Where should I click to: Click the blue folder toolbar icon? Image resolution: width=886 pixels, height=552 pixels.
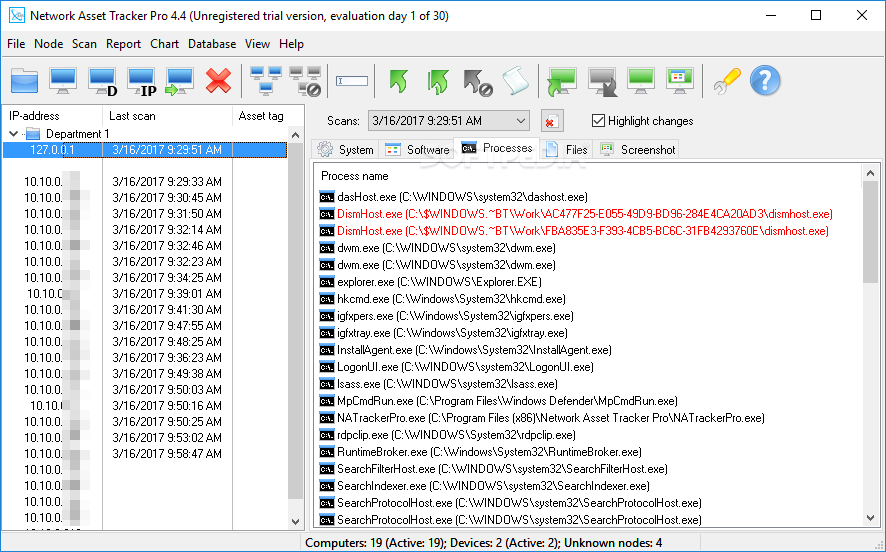pos(24,81)
